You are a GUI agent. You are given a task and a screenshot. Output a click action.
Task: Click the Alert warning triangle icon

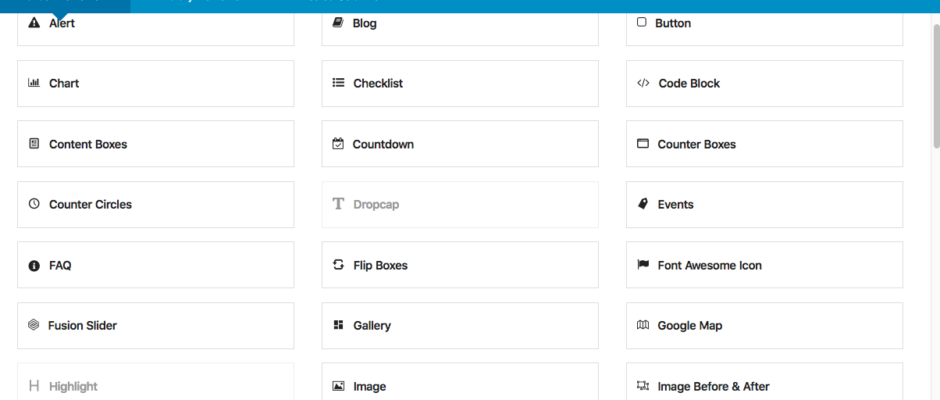coord(34,23)
